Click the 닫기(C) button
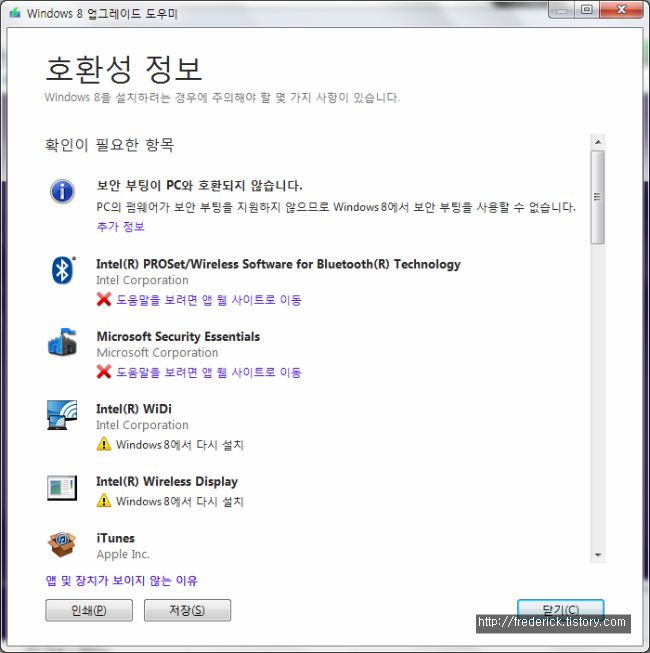The width and height of the screenshot is (650, 653). 560,610
